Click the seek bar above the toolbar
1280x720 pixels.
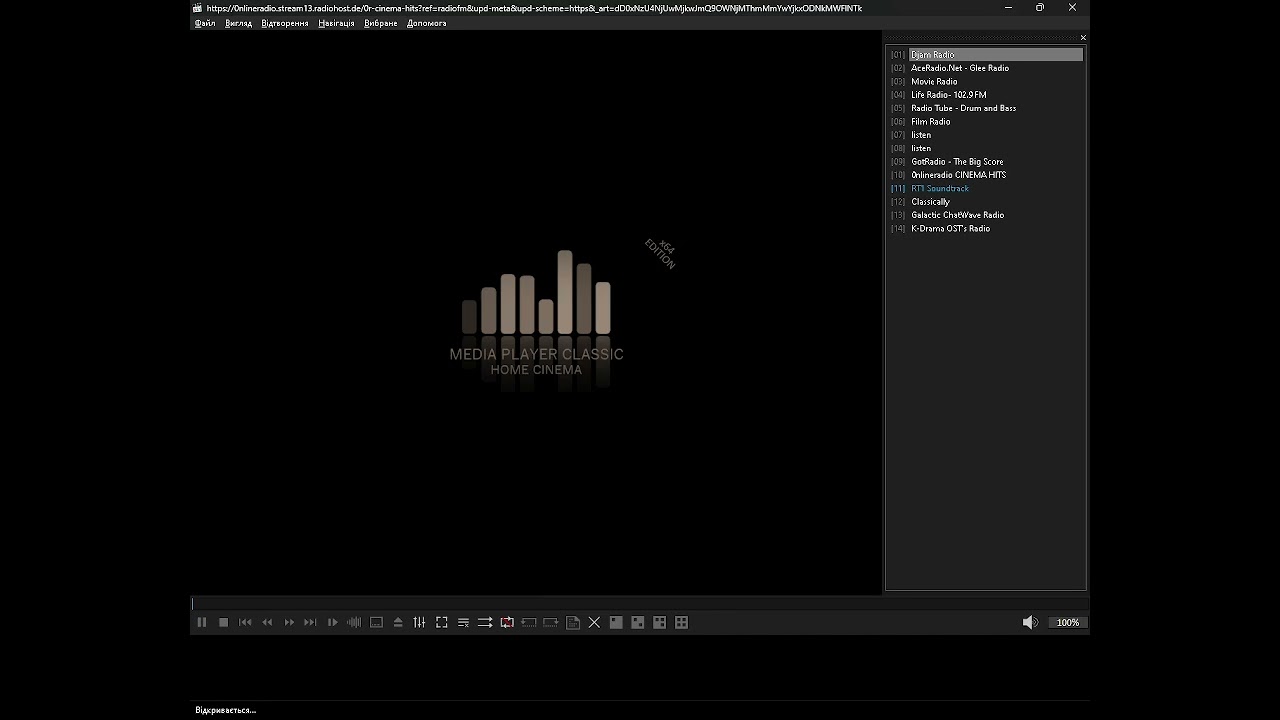tap(640, 604)
